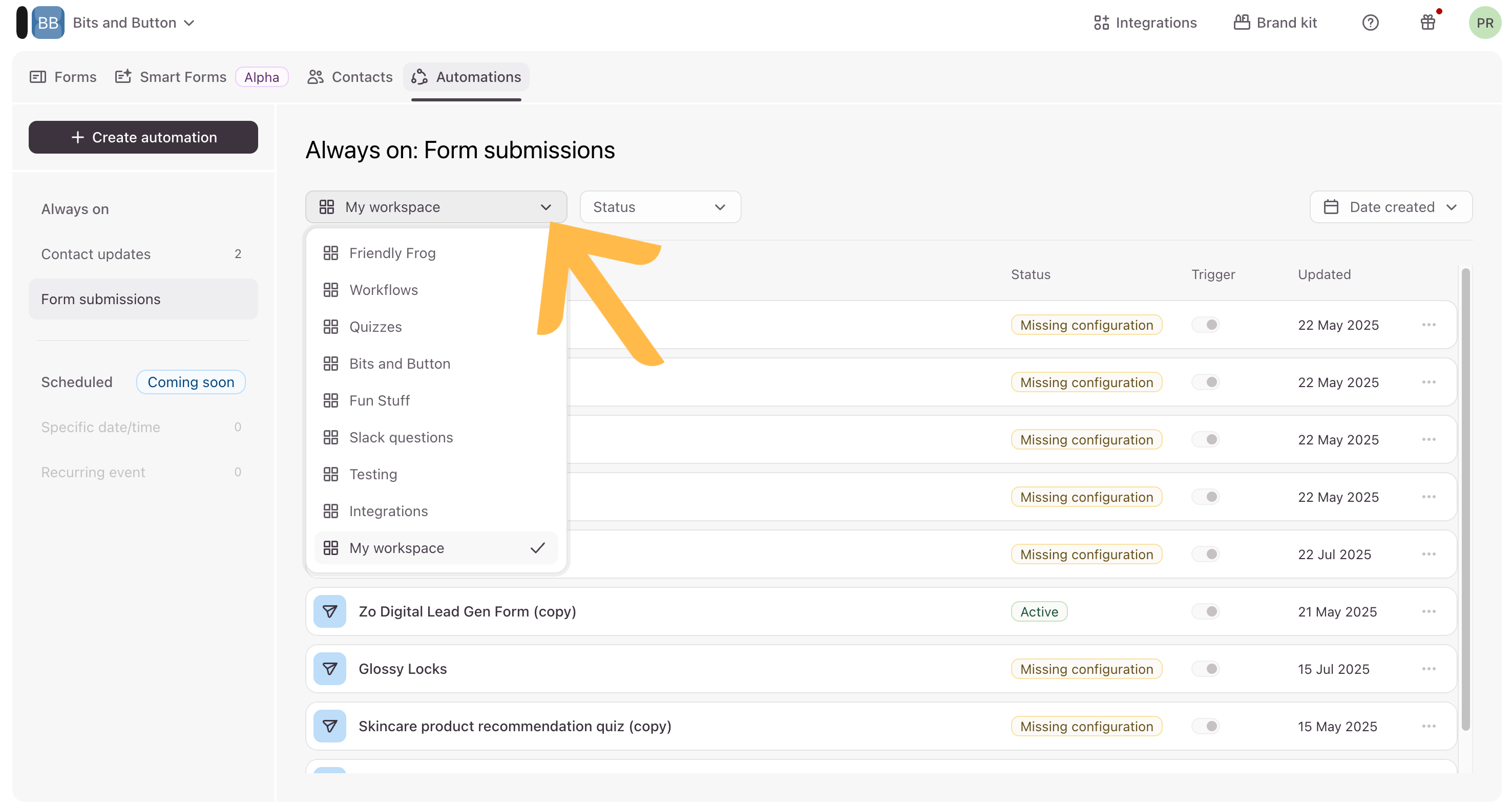This screenshot has width=1512, height=808.
Task: Select Contact updates in sidebar
Action: (96, 254)
